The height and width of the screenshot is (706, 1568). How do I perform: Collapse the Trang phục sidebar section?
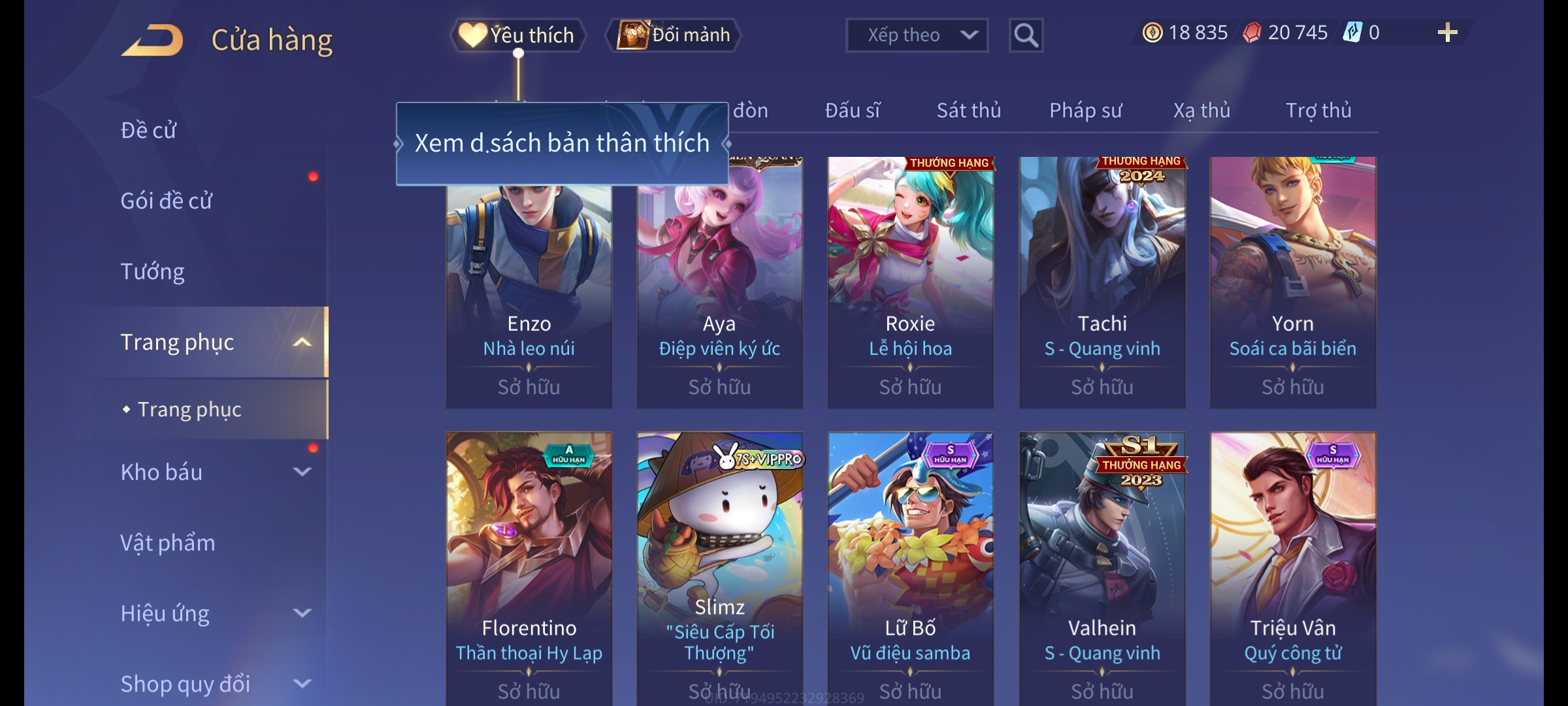(302, 342)
